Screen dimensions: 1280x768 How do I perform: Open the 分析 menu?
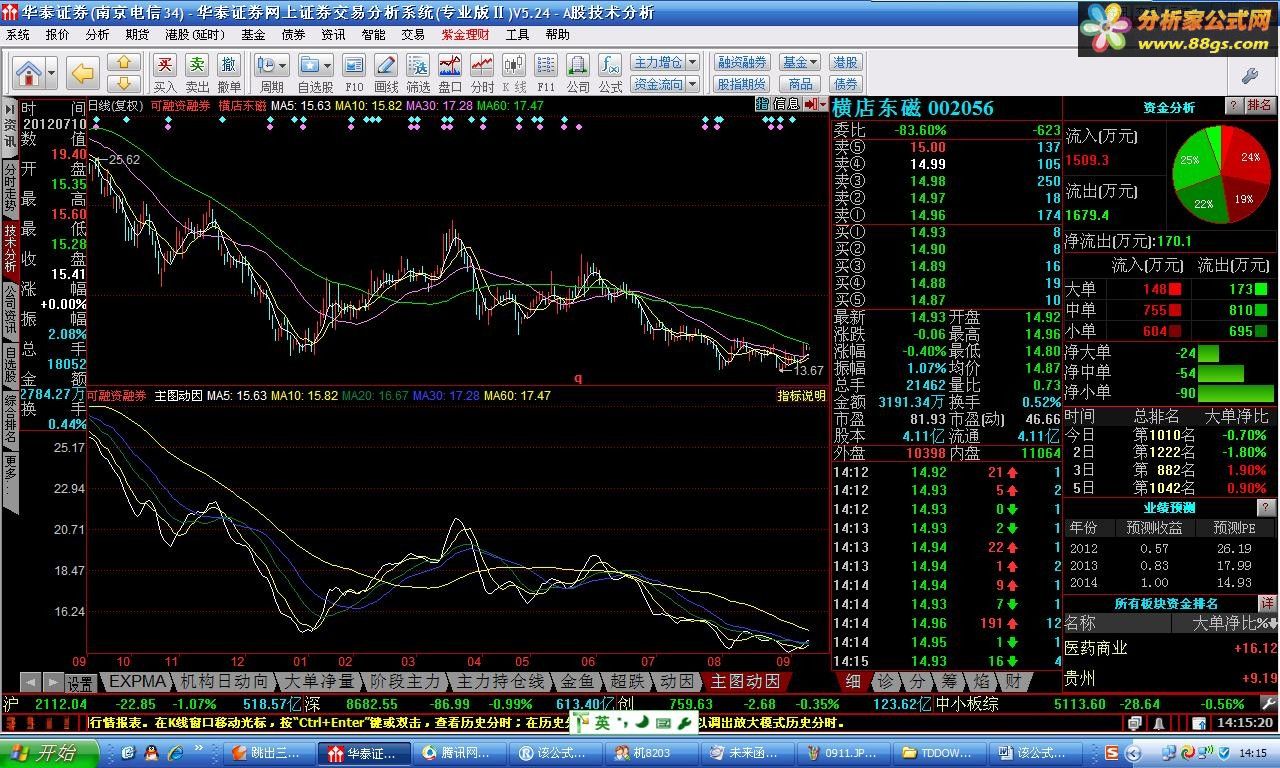tap(97, 34)
